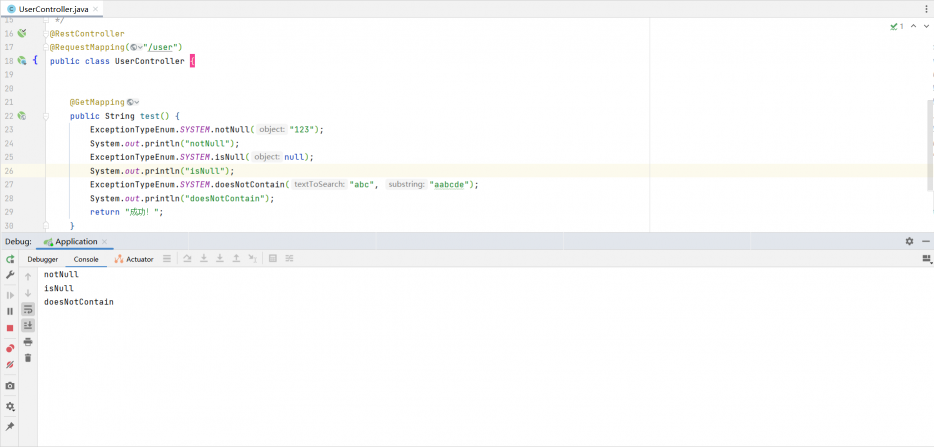Image resolution: width=934 pixels, height=447 pixels.
Task: Click the wrench icon in the debug sidebar
Action: point(10,275)
